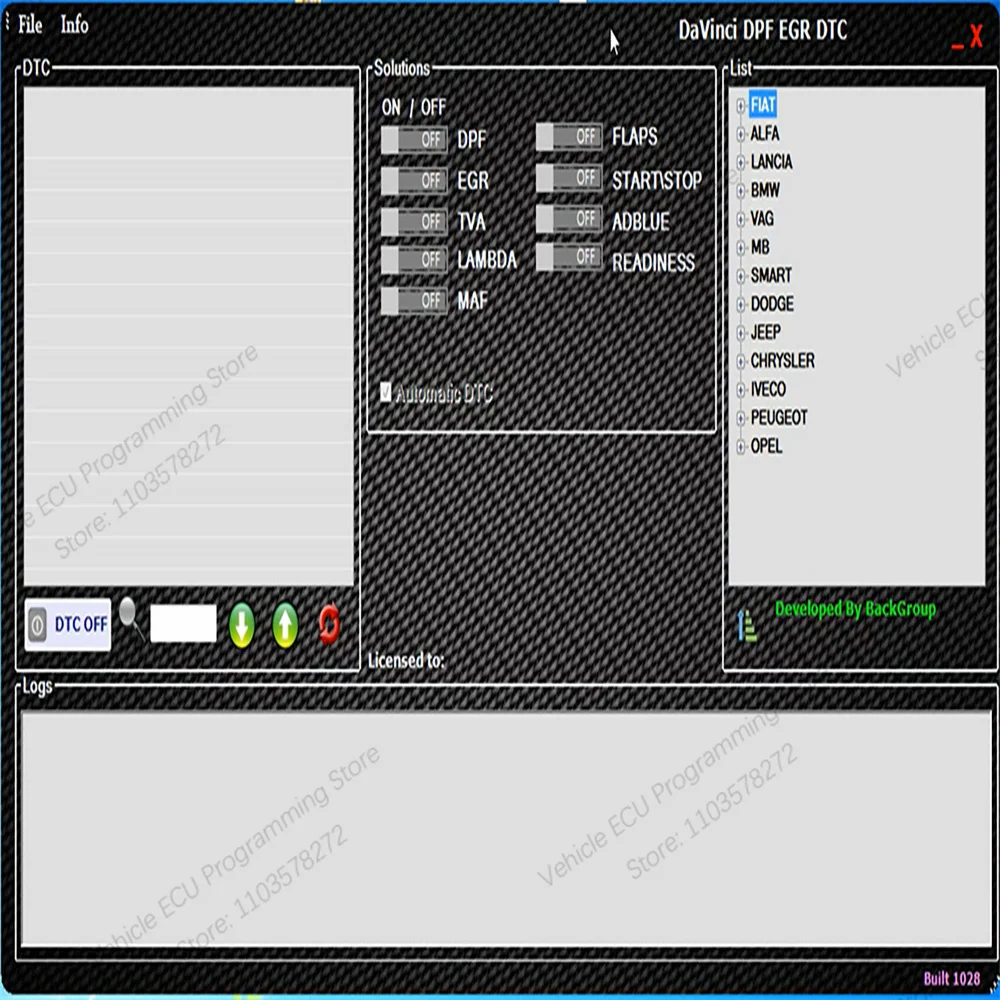Expand the BMW tree node
The height and width of the screenshot is (1000, 1000).
(740, 191)
